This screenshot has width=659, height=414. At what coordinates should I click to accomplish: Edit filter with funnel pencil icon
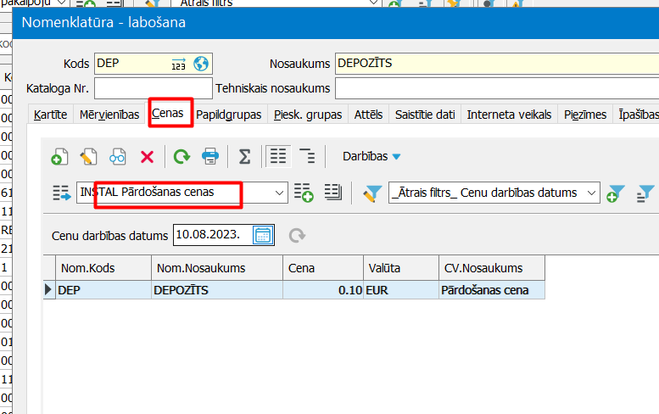tap(372, 193)
